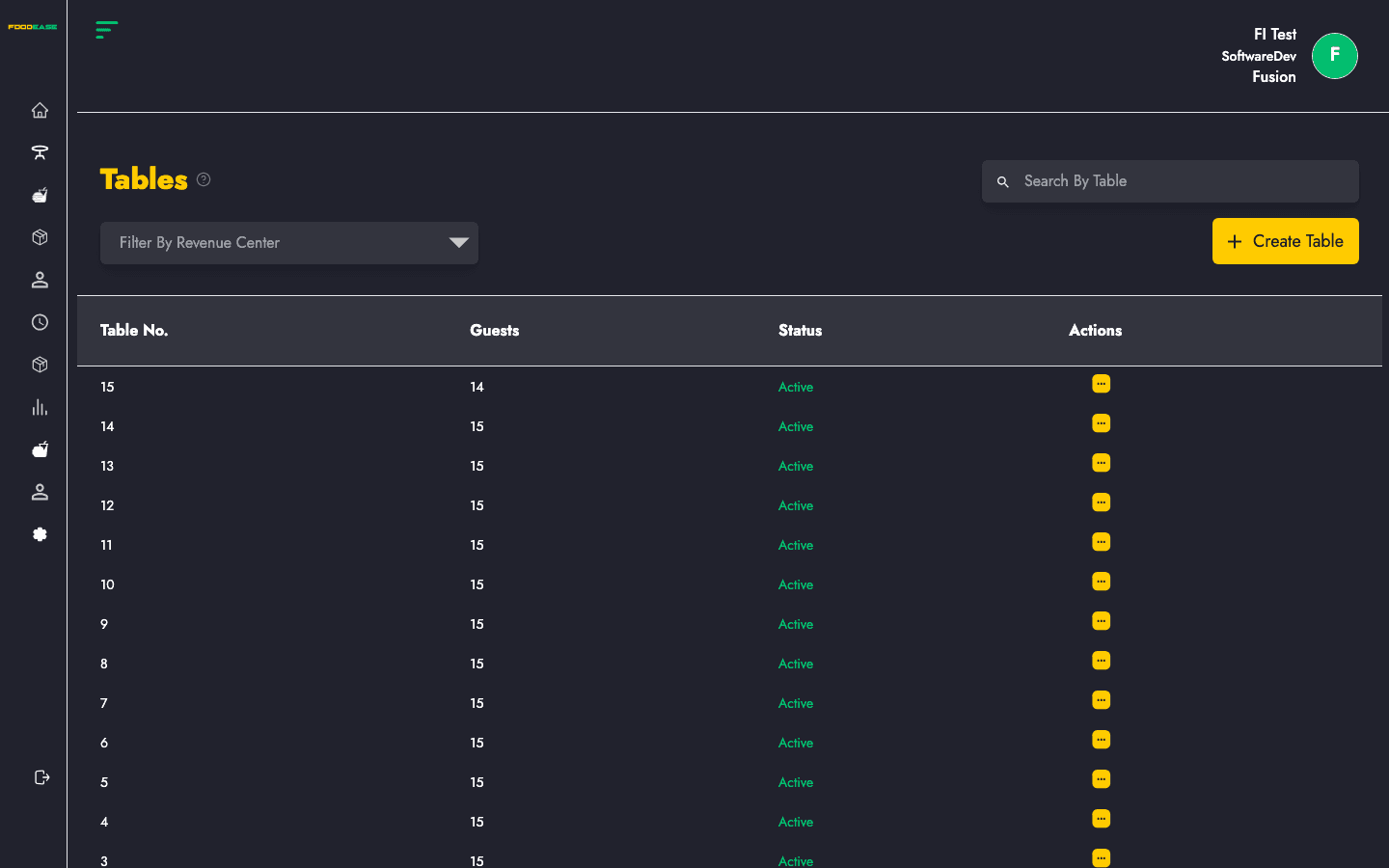Click the Create Table button
1389x868 pixels.
1285,241
